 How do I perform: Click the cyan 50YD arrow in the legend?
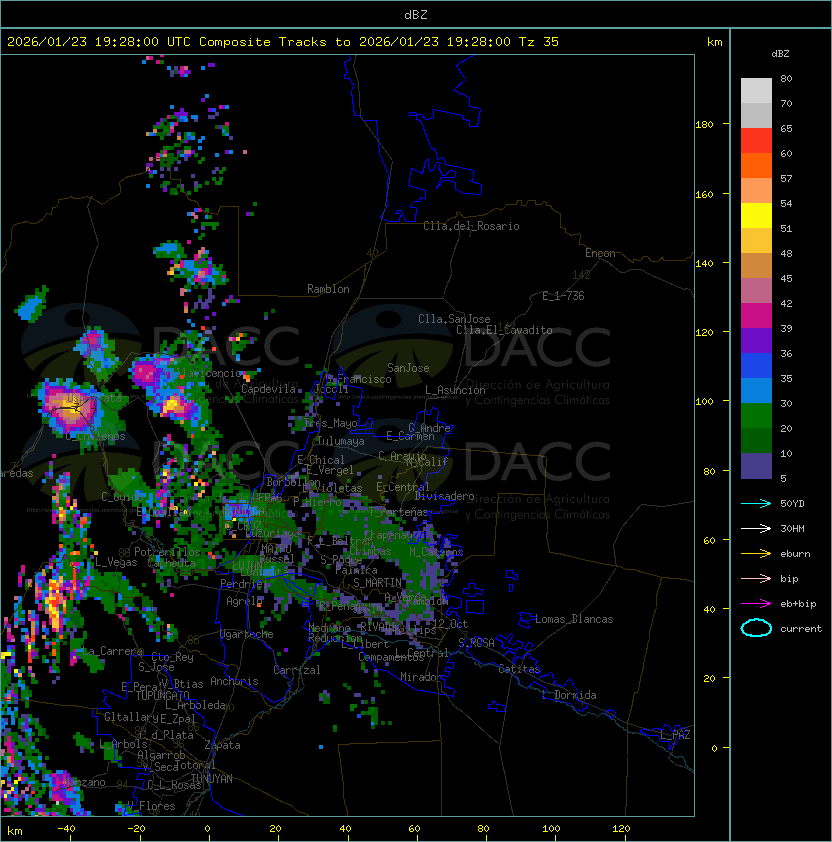[756, 504]
